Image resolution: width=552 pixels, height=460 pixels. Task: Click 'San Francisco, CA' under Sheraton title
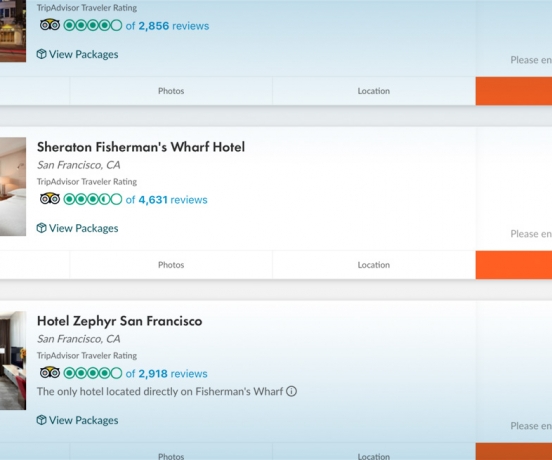coord(79,165)
